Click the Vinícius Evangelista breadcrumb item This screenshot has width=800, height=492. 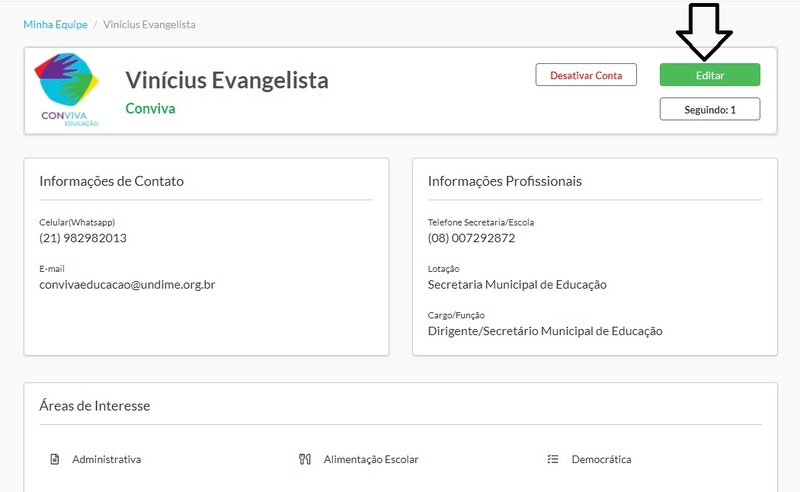coord(150,24)
